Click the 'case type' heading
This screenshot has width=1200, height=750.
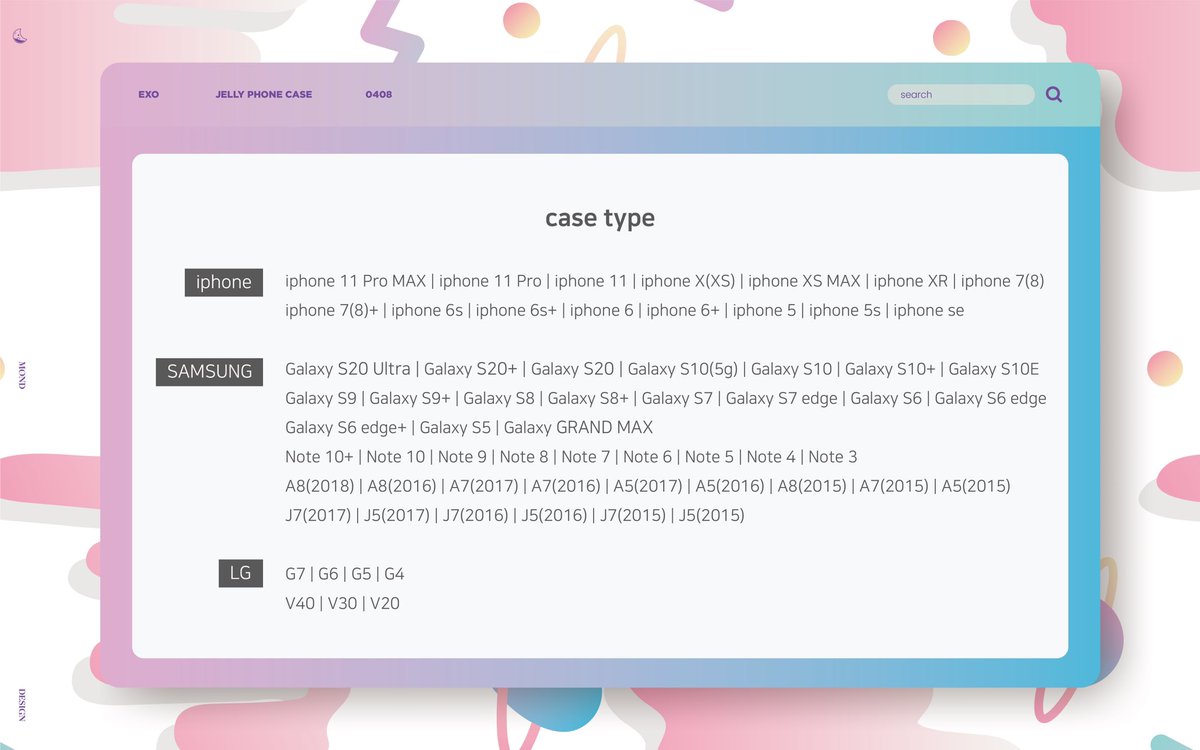tap(600, 218)
